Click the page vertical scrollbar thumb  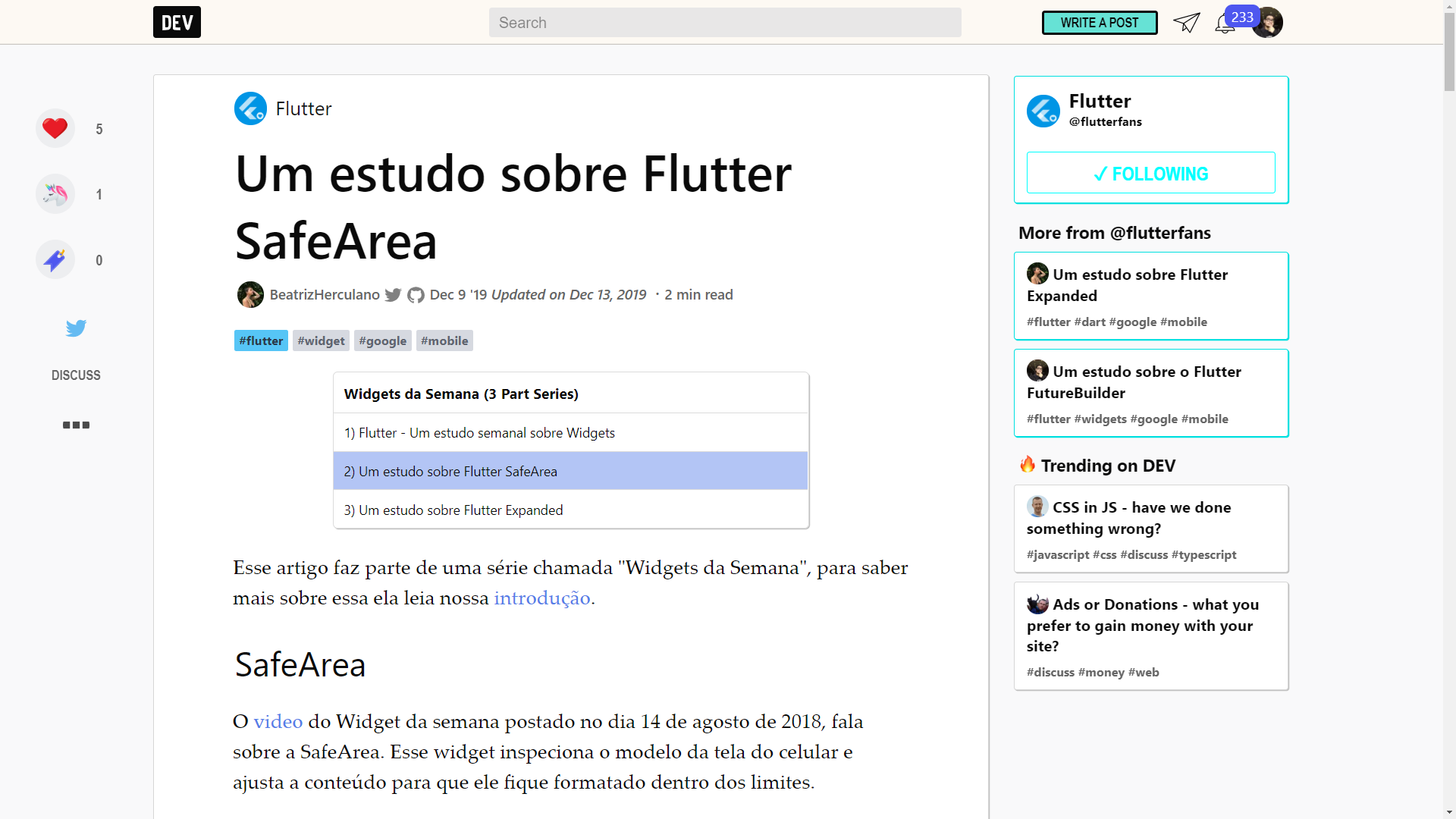1449,53
